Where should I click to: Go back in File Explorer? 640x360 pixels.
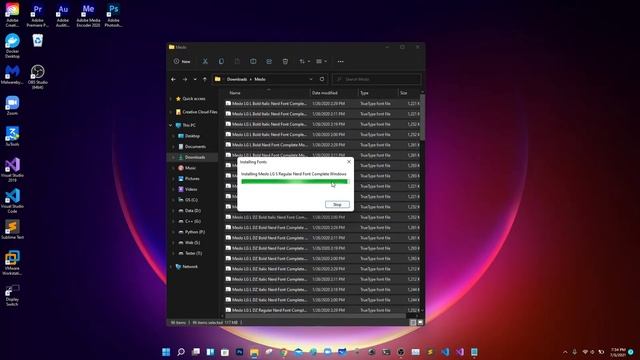[173, 79]
